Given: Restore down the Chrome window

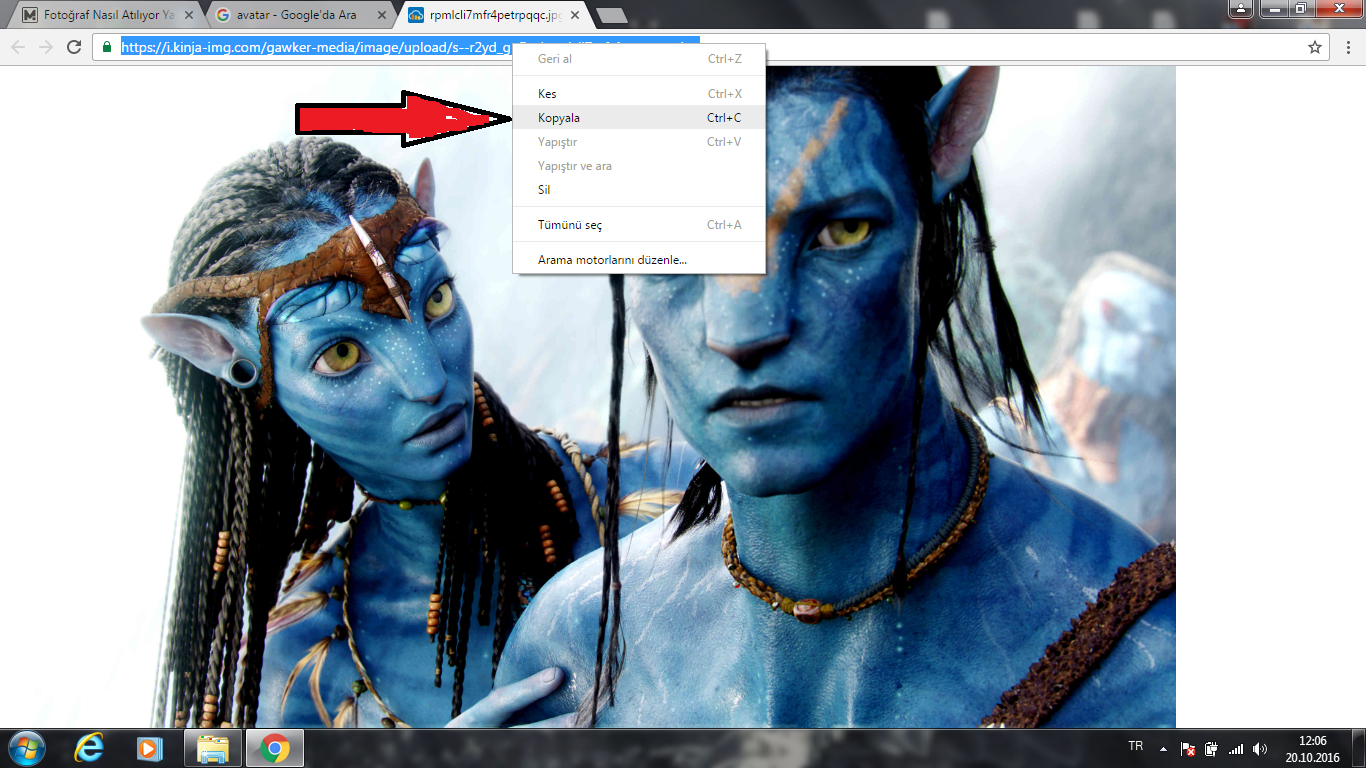Looking at the screenshot, I should pos(1300,8).
